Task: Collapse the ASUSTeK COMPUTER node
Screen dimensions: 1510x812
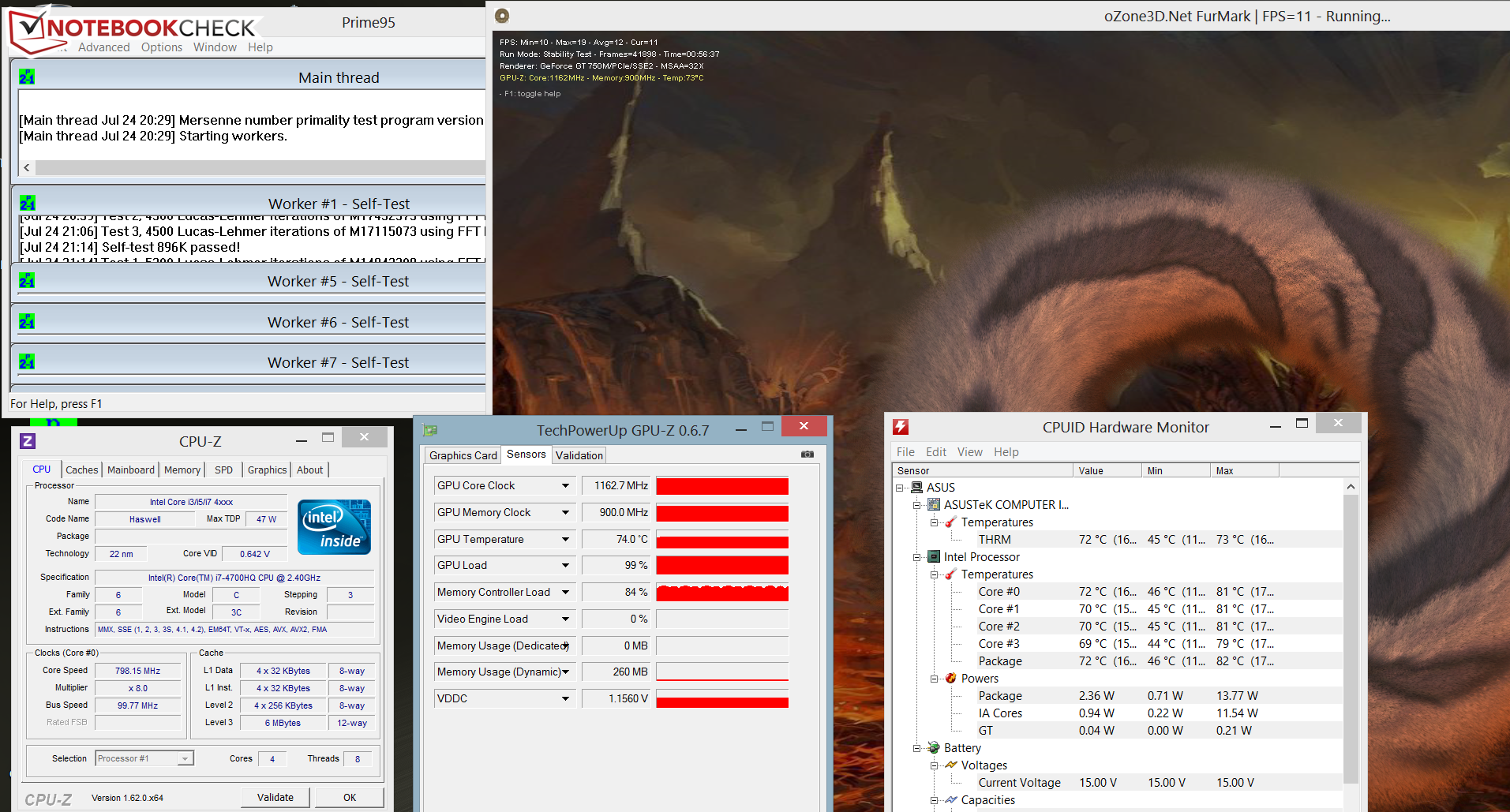Action: [x=917, y=505]
